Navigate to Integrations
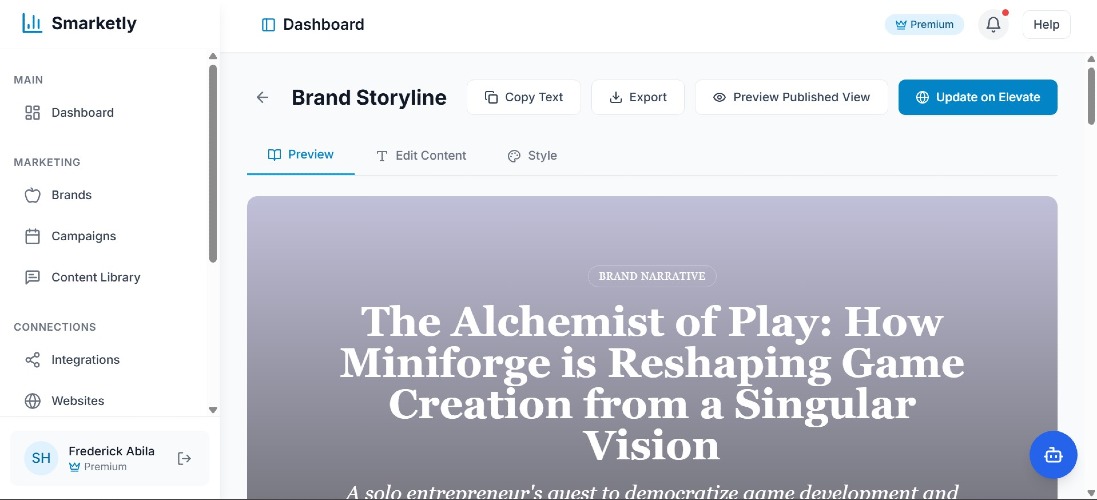Screen dimensions: 1097x500 [x=85, y=360]
